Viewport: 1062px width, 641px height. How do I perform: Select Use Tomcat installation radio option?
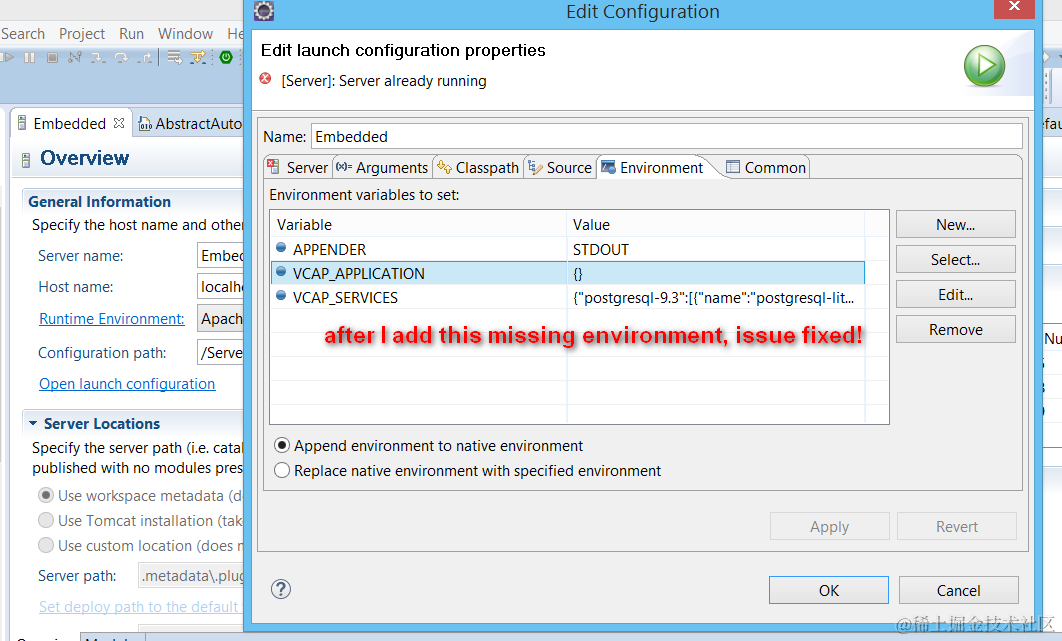45,520
